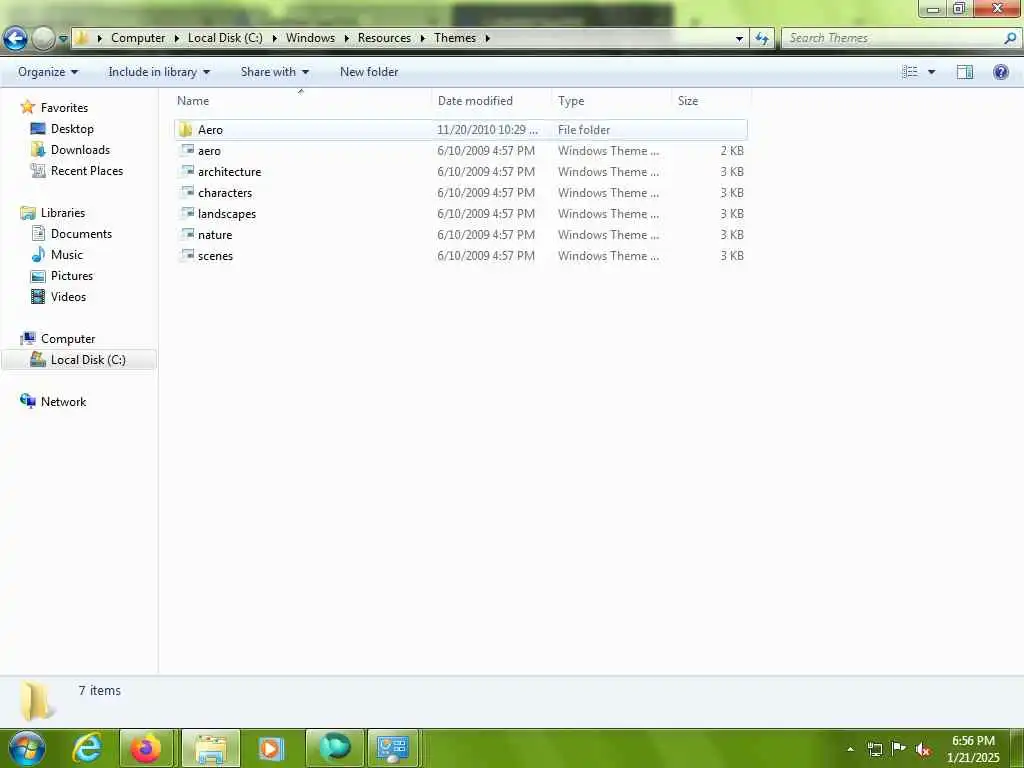
Task: Open Action Center flag tray icon
Action: [x=899, y=749]
